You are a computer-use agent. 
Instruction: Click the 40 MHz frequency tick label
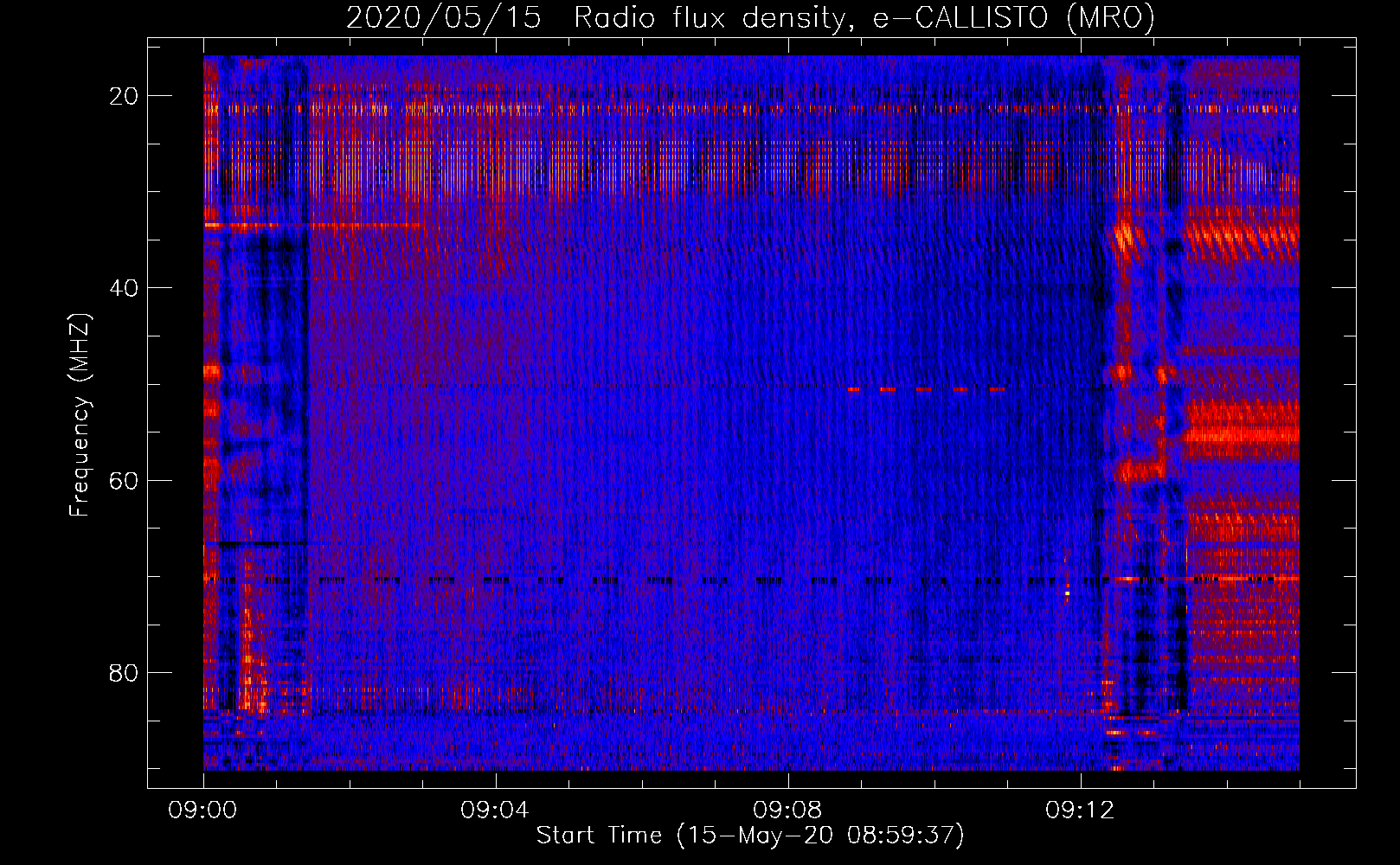tap(124, 288)
